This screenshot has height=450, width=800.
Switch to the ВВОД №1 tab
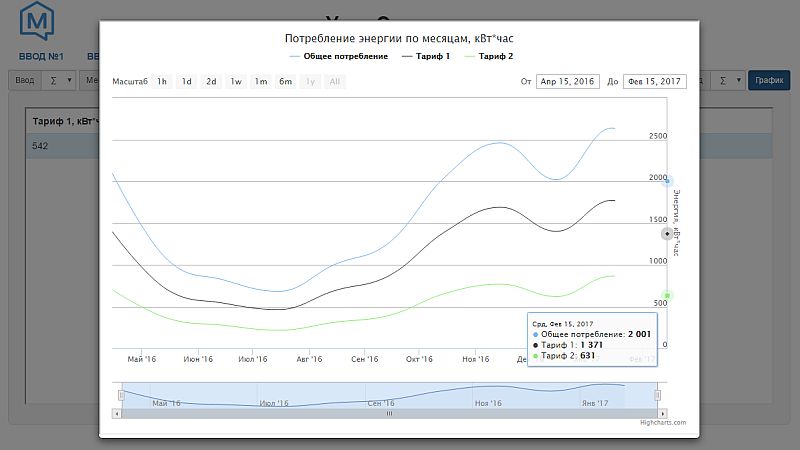41,56
